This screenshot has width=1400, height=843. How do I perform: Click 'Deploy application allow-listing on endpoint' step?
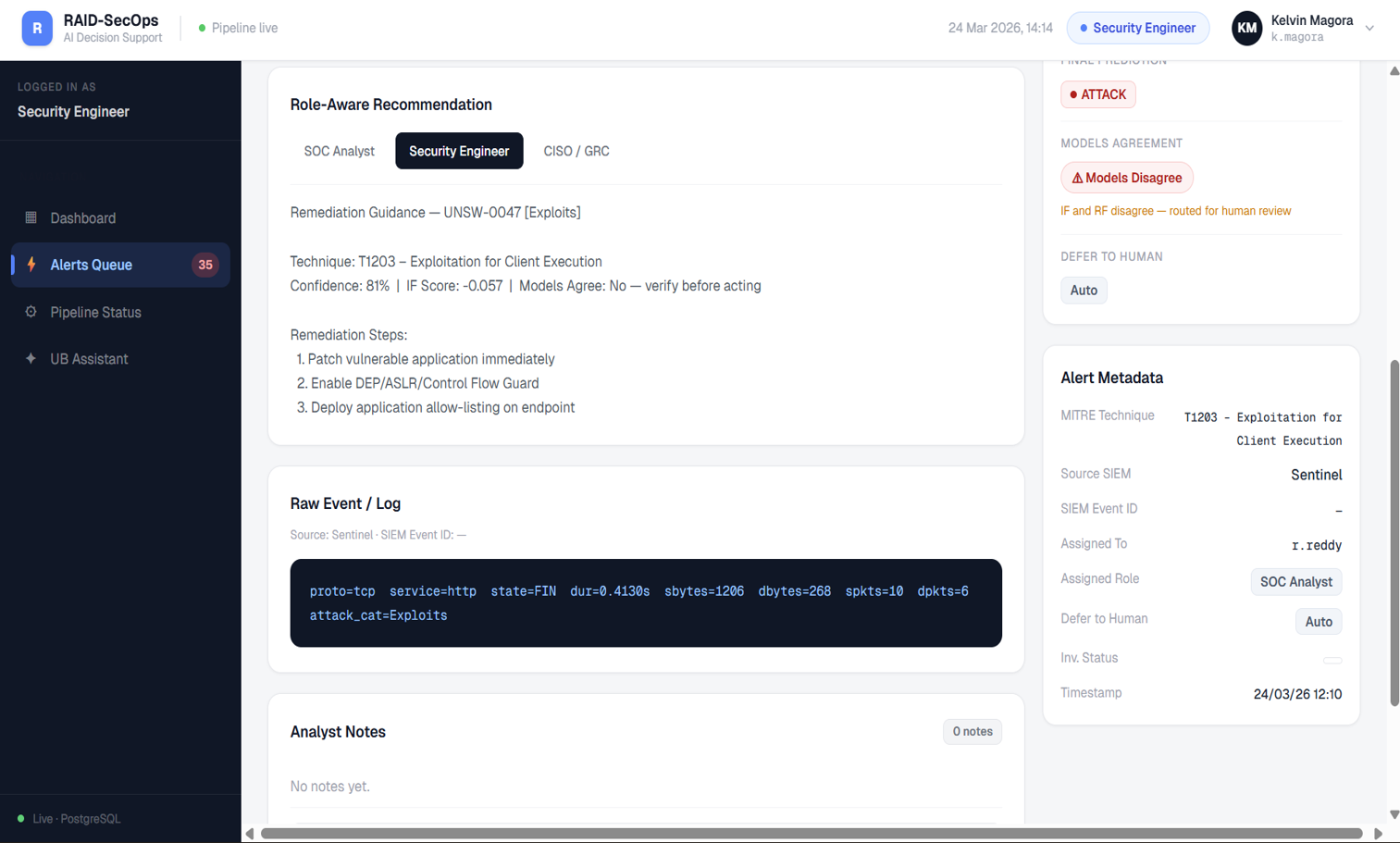click(436, 407)
